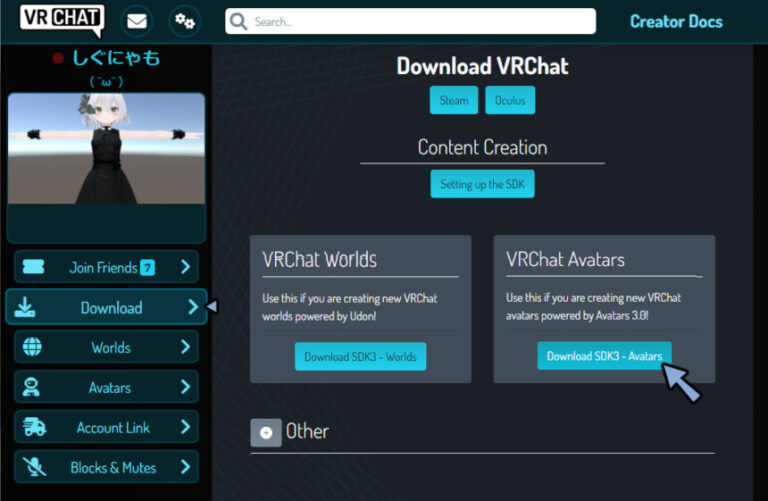Viewport: 768px width, 501px height.
Task: Expand the Worlds chevron arrow
Action: coord(185,347)
